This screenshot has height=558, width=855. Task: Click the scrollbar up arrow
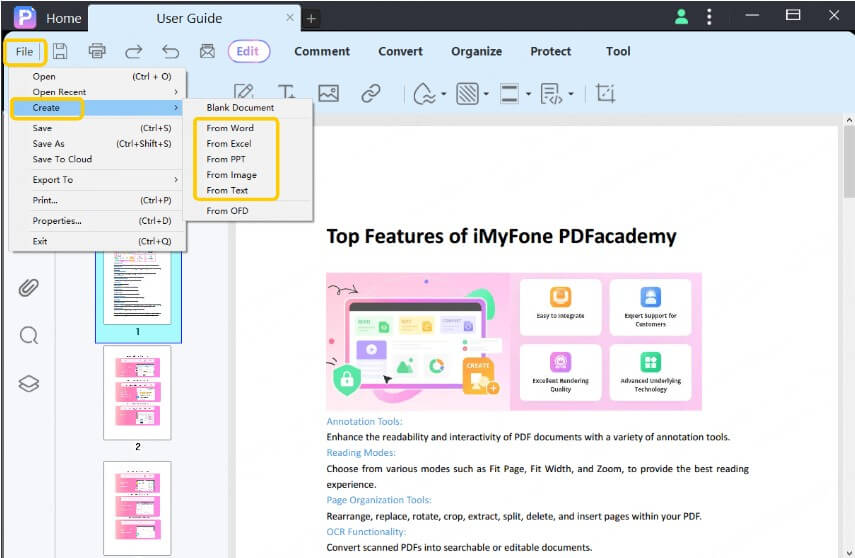(849, 119)
